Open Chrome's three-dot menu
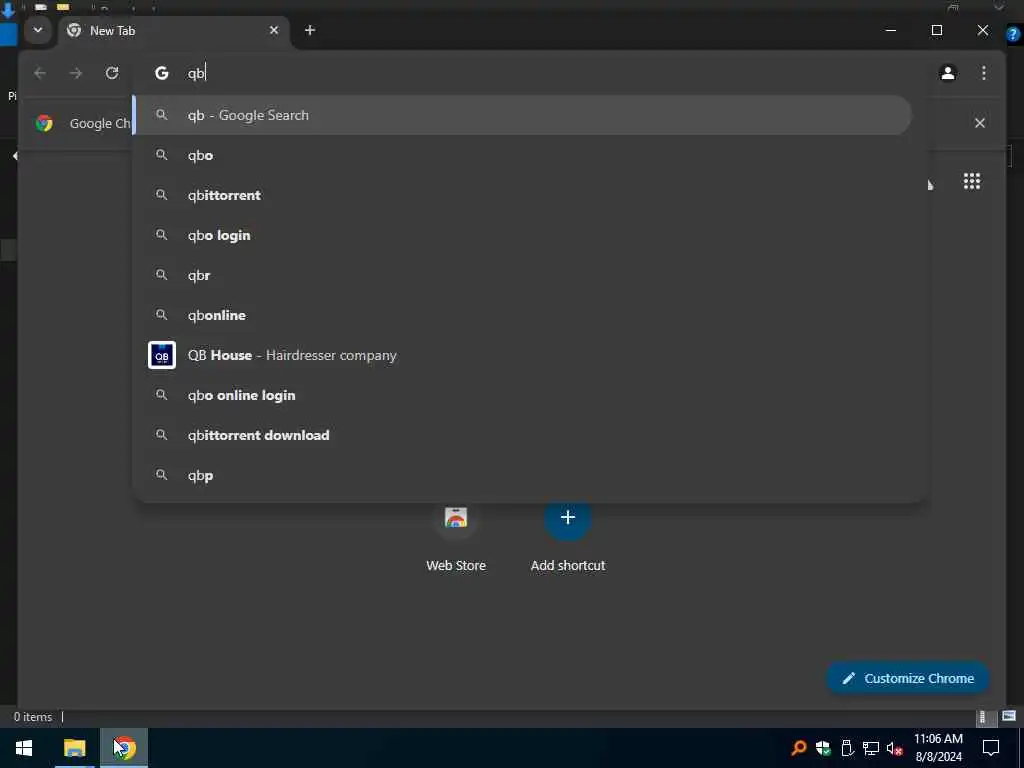 984,73
